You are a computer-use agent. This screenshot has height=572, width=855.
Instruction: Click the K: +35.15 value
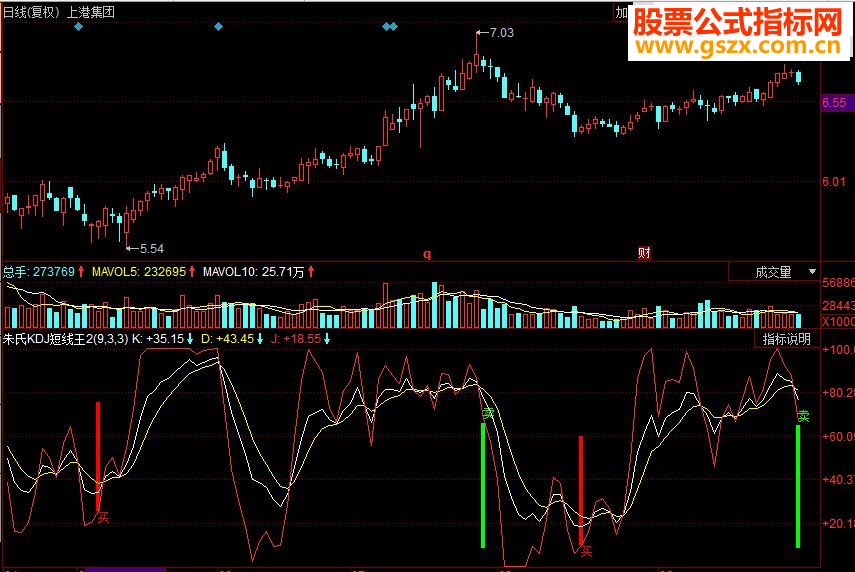(158, 339)
